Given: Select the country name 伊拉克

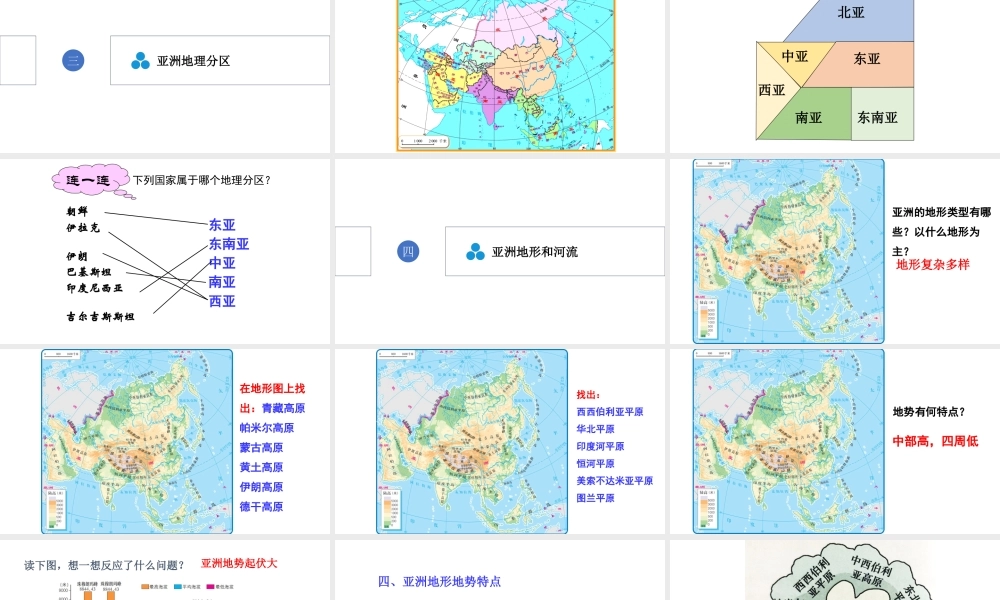Looking at the screenshot, I should pyautogui.click(x=83, y=228).
